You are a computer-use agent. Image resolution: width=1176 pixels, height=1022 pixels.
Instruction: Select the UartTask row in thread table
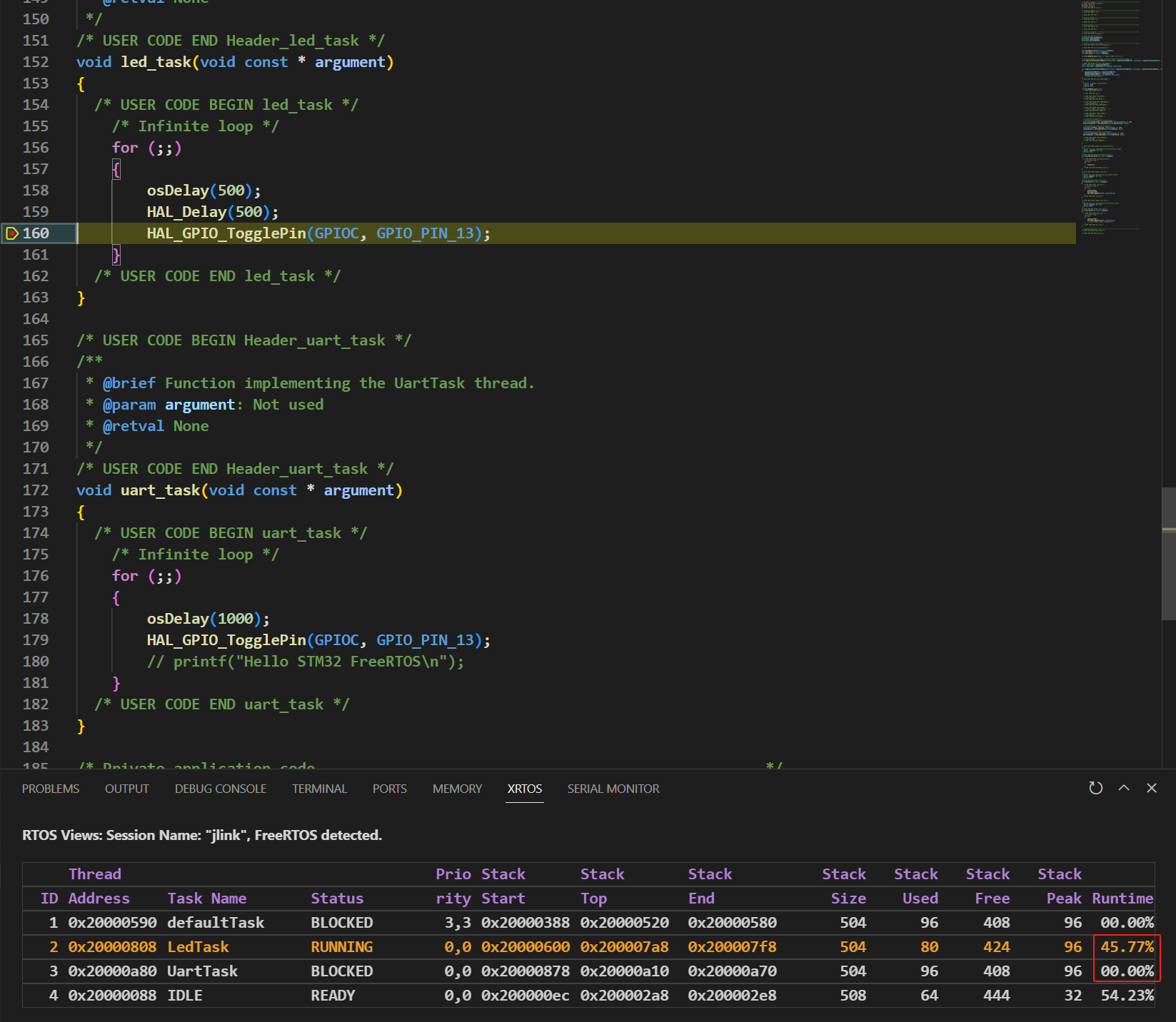click(588, 971)
